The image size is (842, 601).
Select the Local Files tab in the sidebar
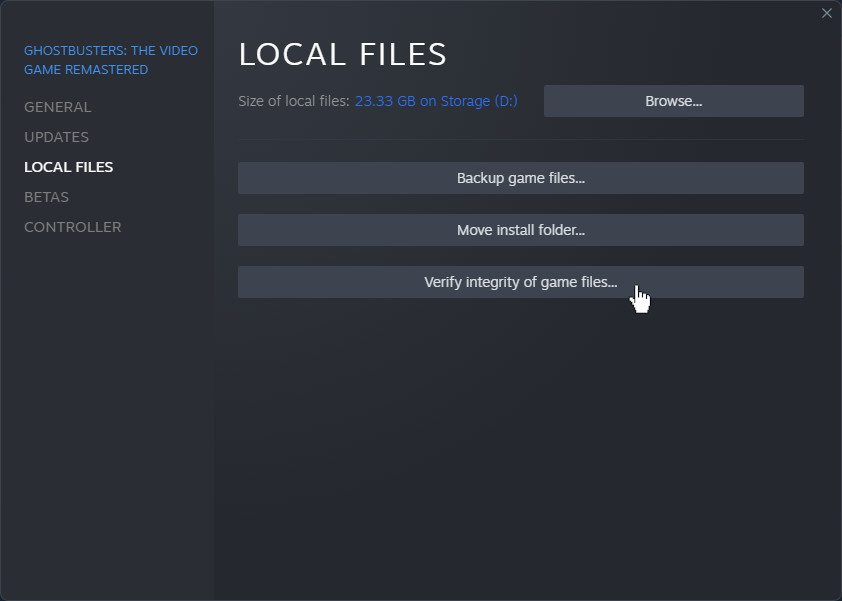pos(68,167)
